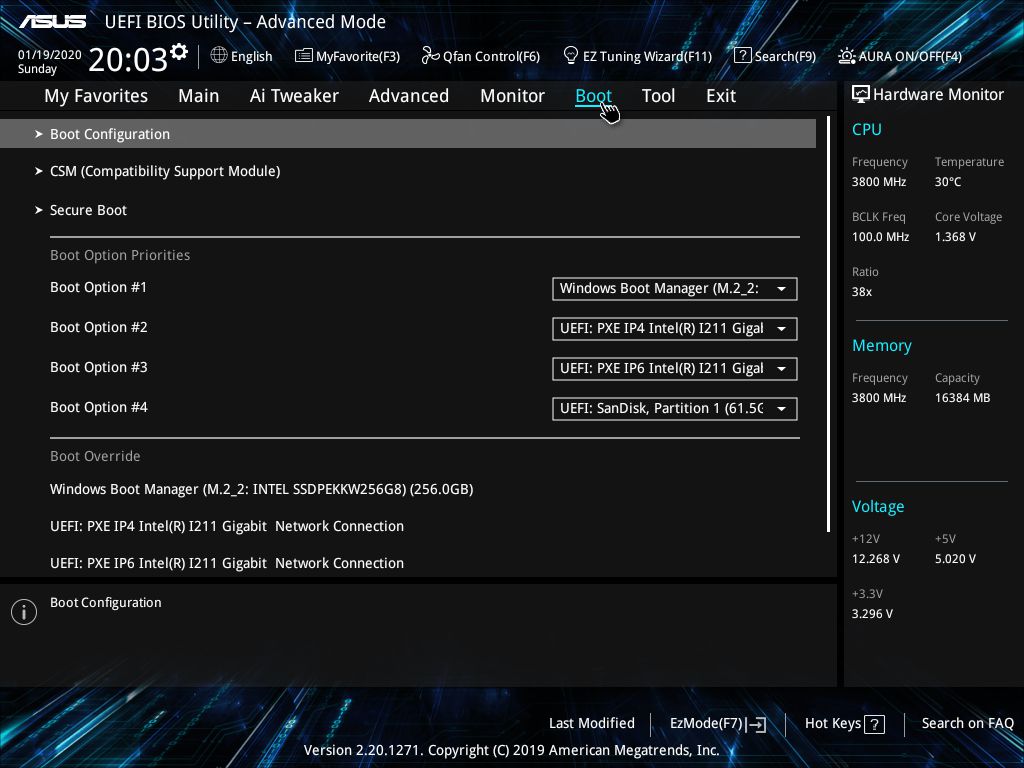
Task: Toggle AURA ON/OFF(F4)
Action: pyautogui.click(x=900, y=56)
